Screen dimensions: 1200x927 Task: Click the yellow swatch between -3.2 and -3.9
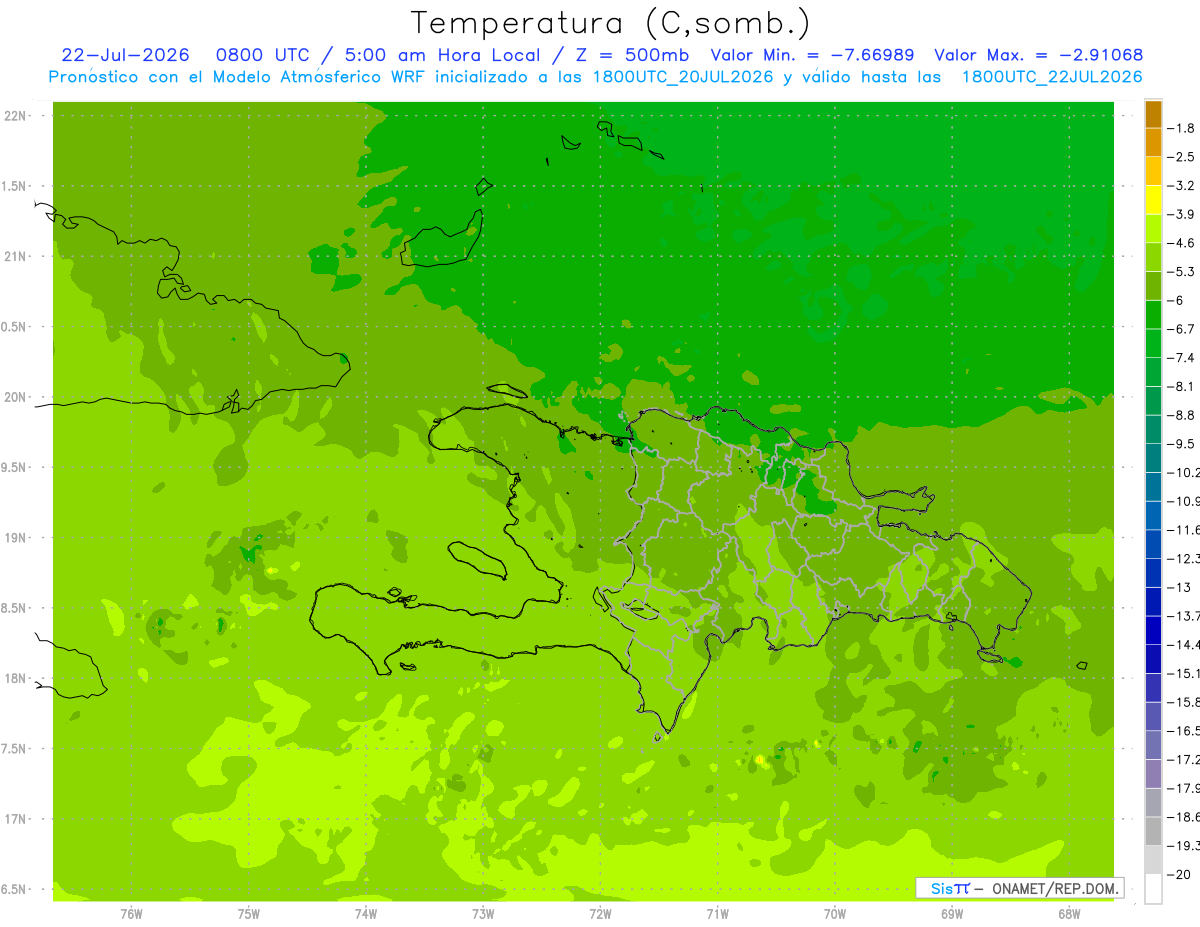(x=1153, y=200)
